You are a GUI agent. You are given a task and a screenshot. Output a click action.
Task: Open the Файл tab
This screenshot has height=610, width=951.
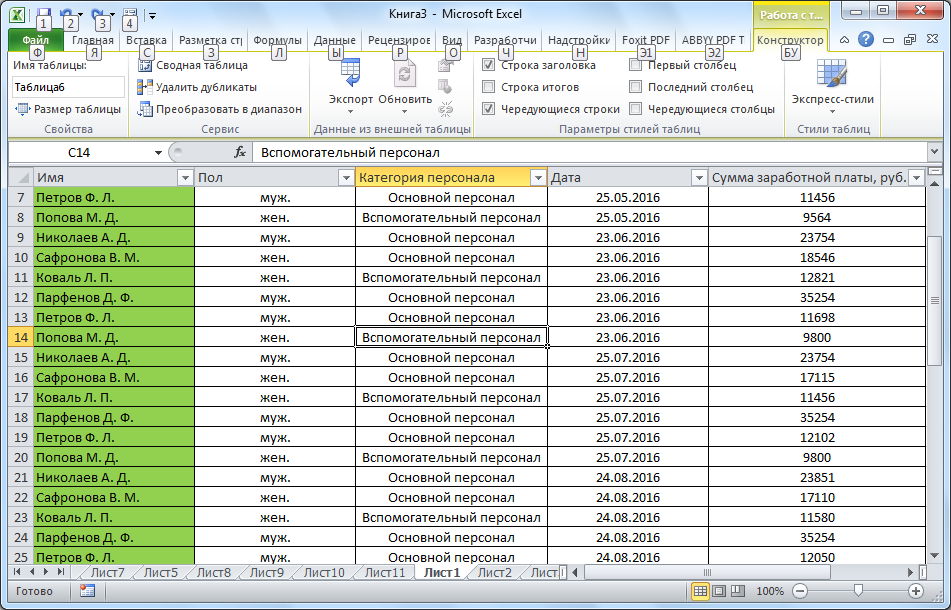[35, 40]
